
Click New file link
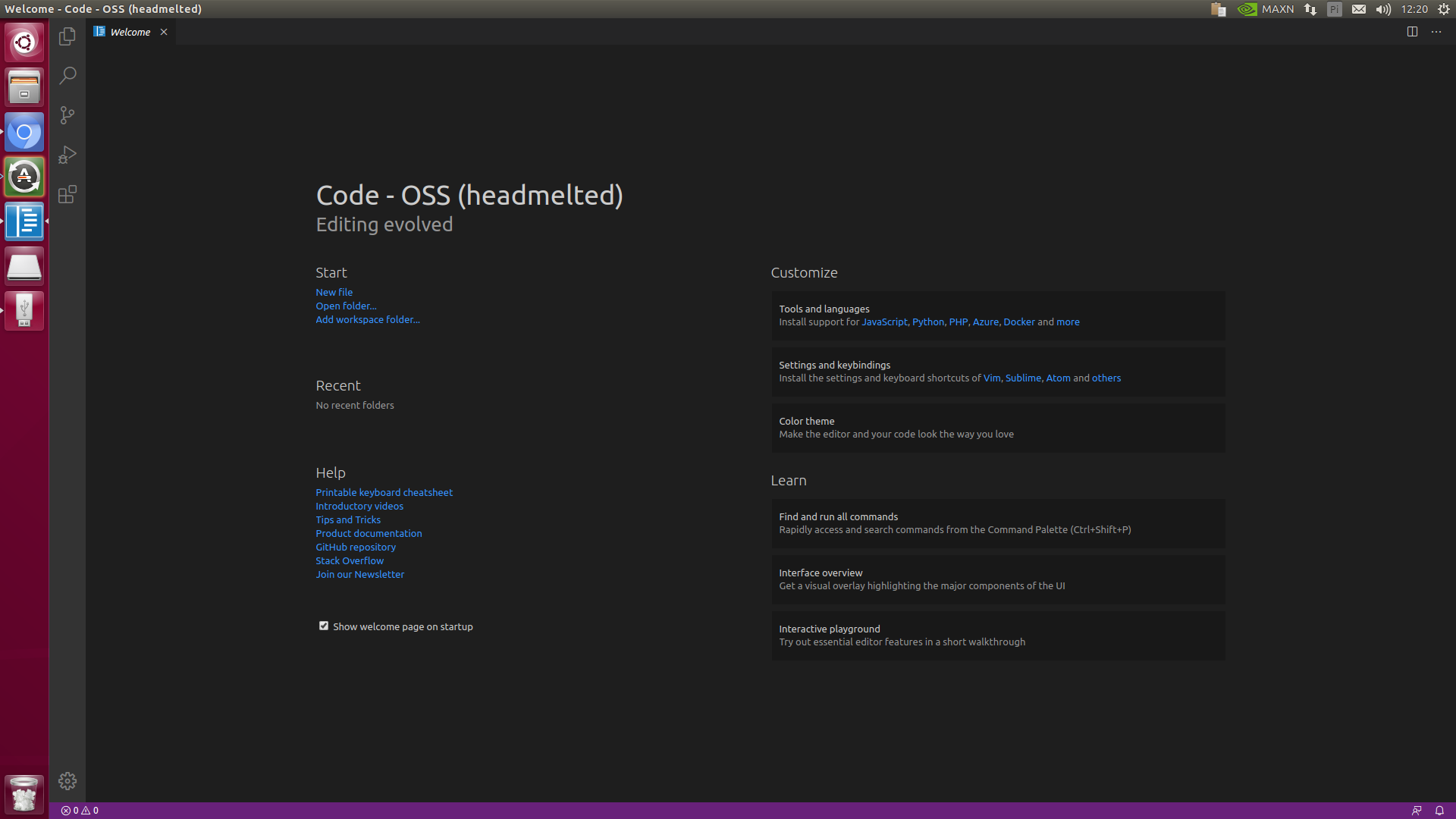click(334, 291)
